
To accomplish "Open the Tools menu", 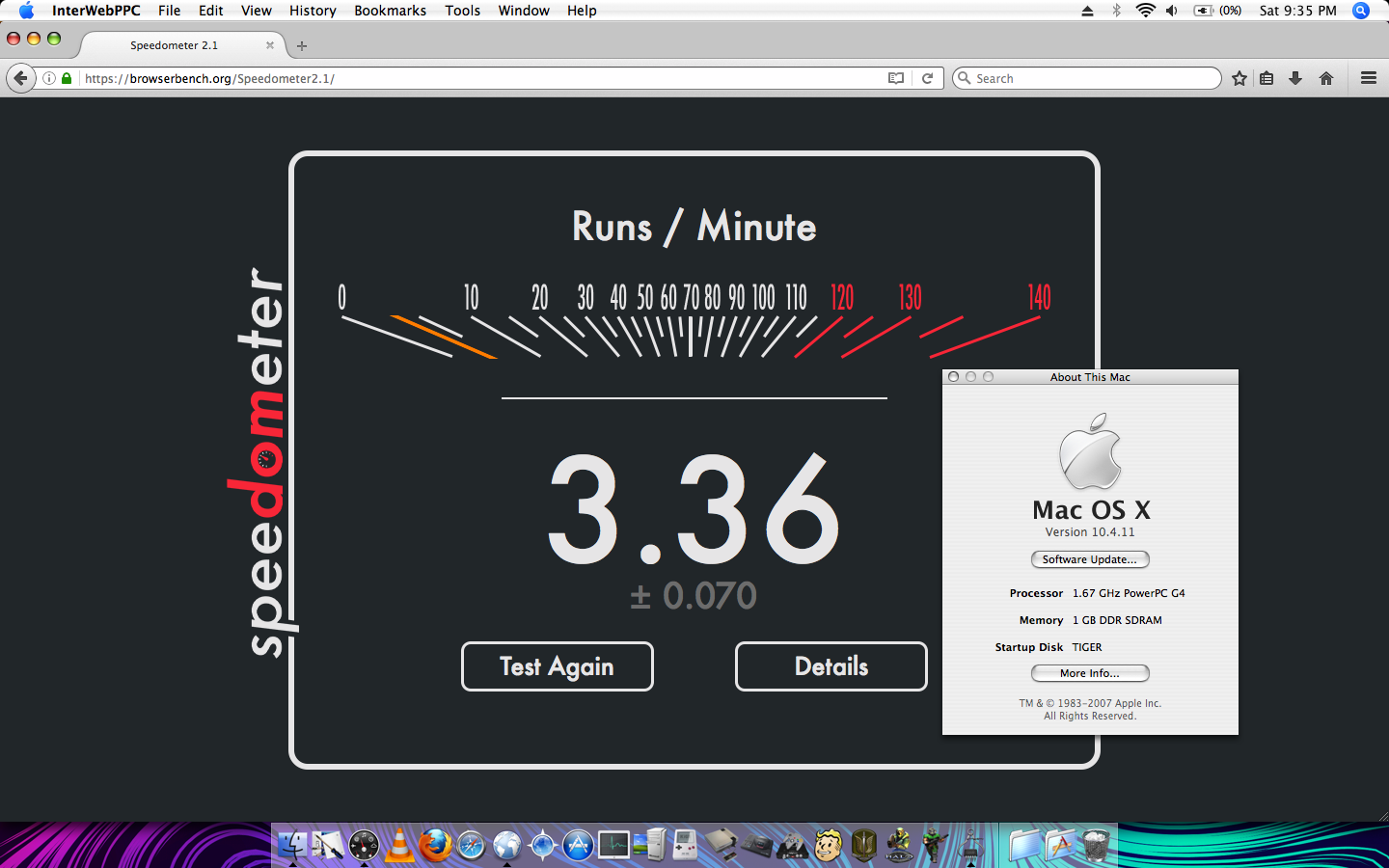I will [462, 11].
